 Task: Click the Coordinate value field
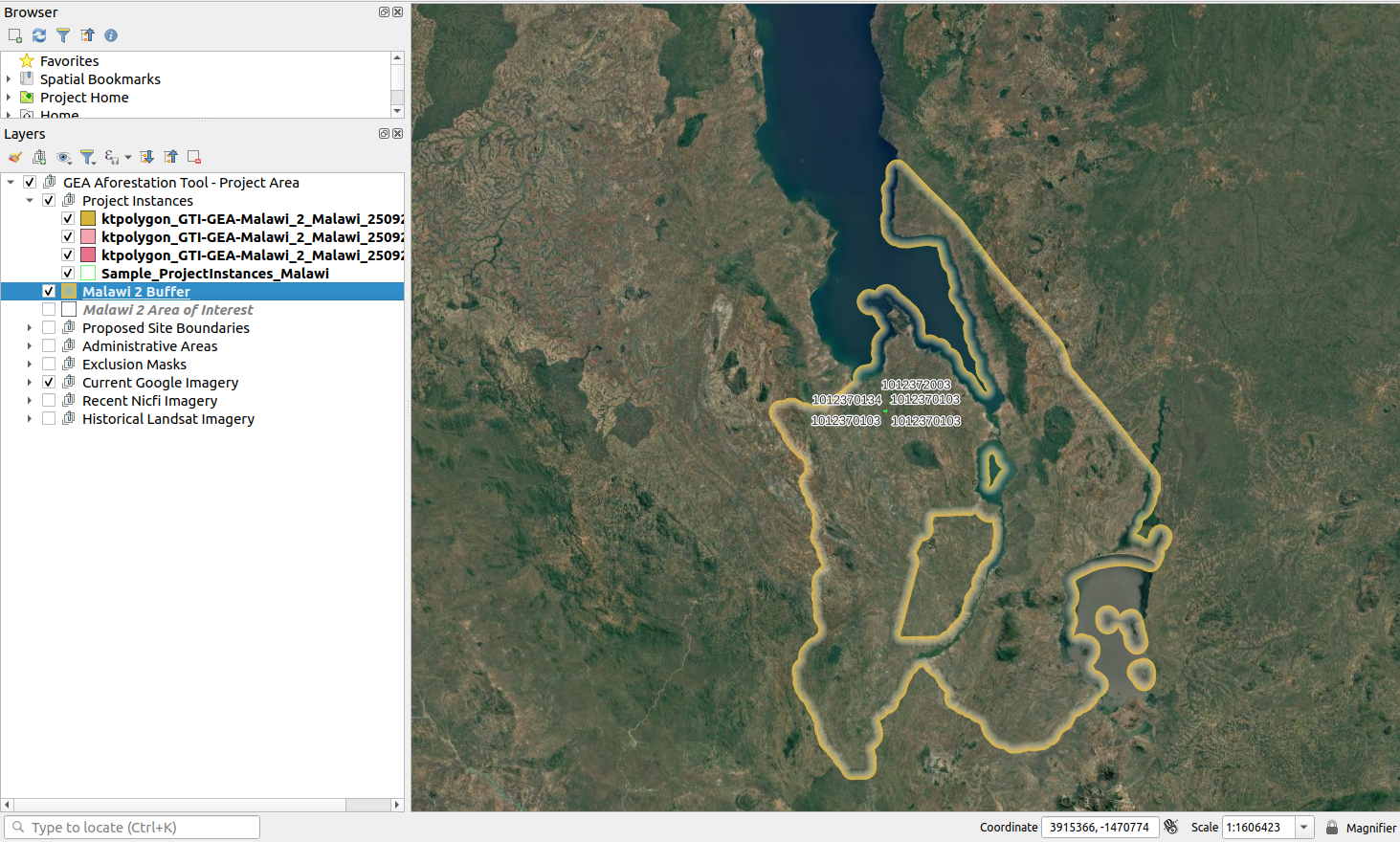click(x=1100, y=827)
